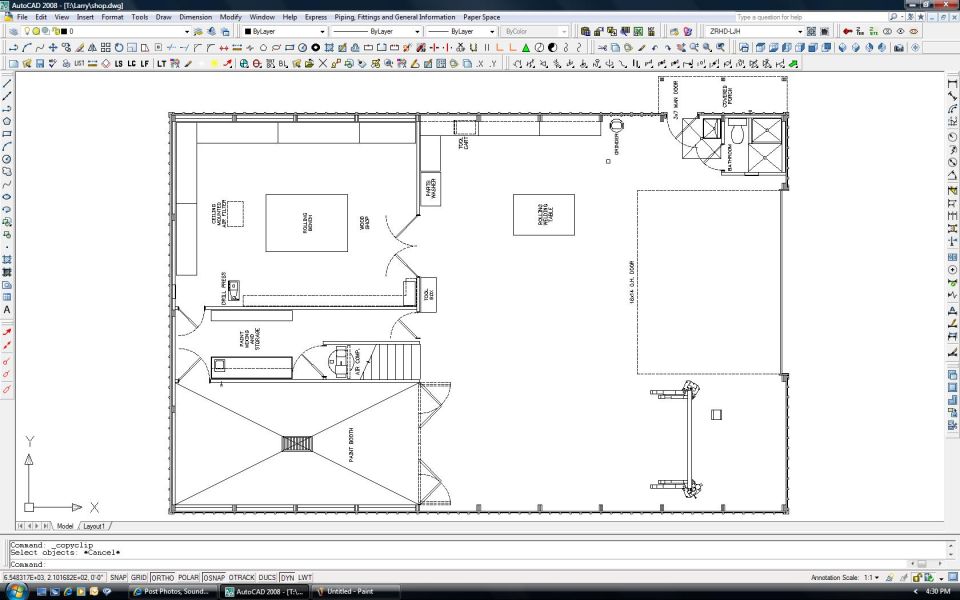The image size is (960, 600).
Task: Click the Layer Properties Manager icon
Action: 13,31
